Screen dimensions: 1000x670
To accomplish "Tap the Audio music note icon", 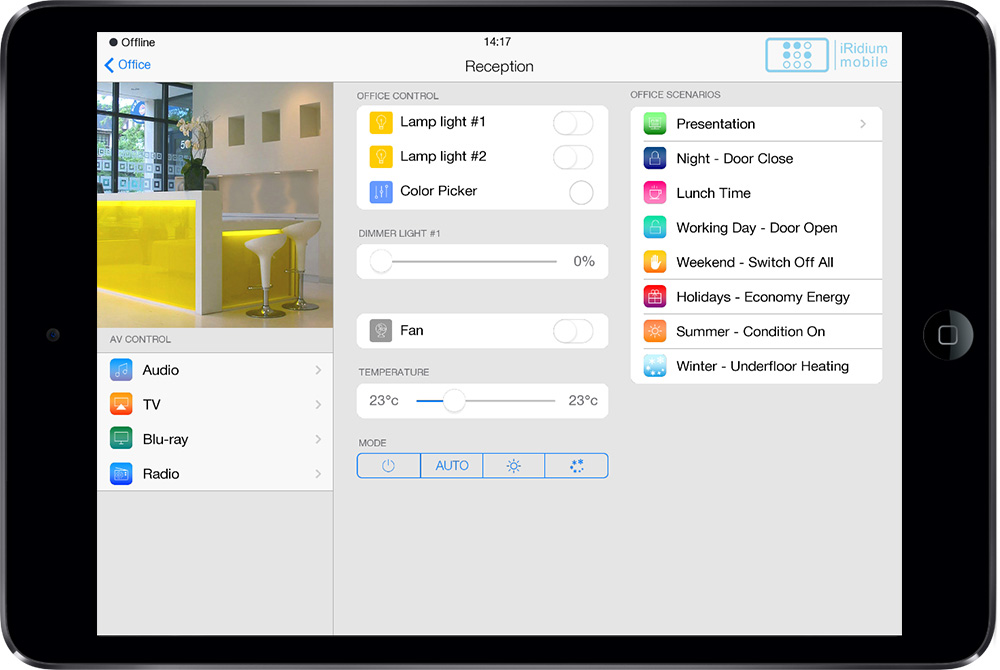I will [x=121, y=370].
